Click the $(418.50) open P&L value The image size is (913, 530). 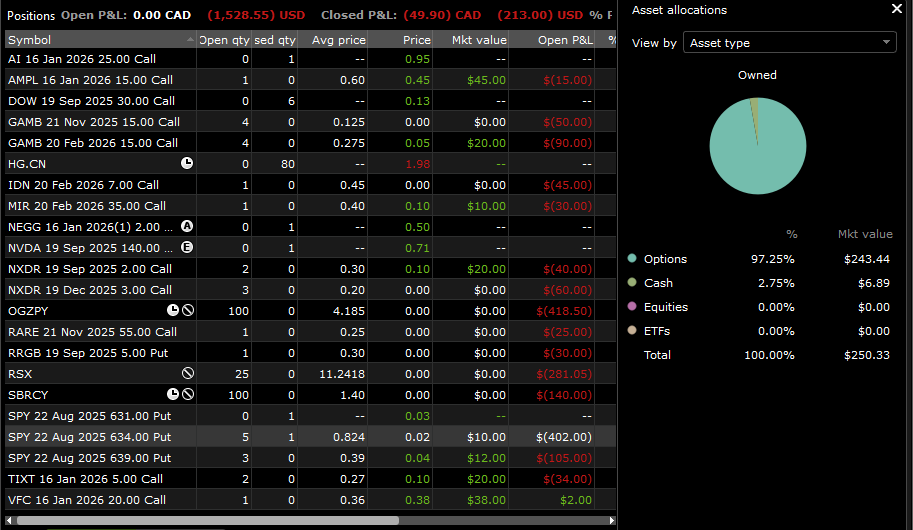pyautogui.click(x=564, y=310)
